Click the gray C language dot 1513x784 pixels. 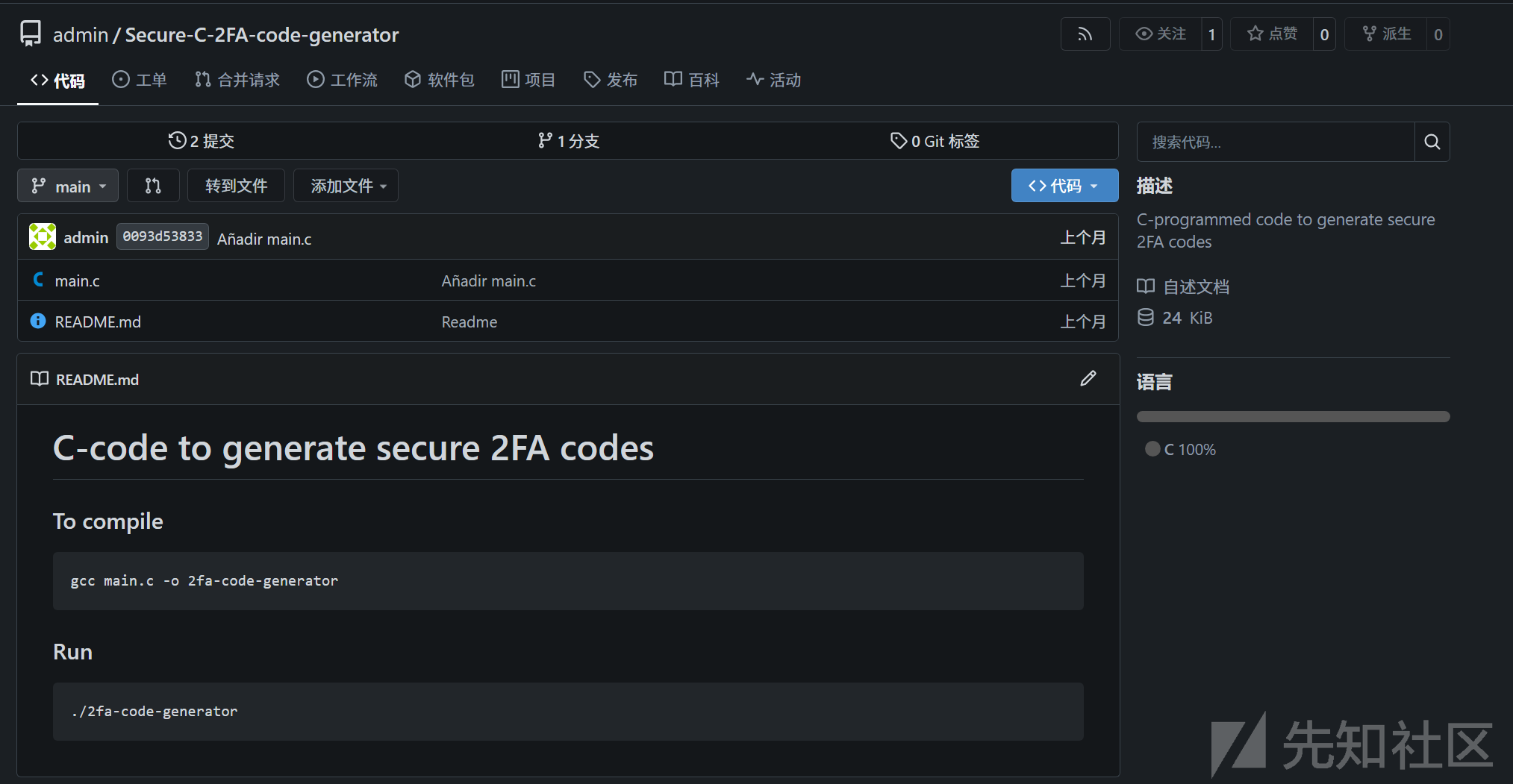(1152, 448)
